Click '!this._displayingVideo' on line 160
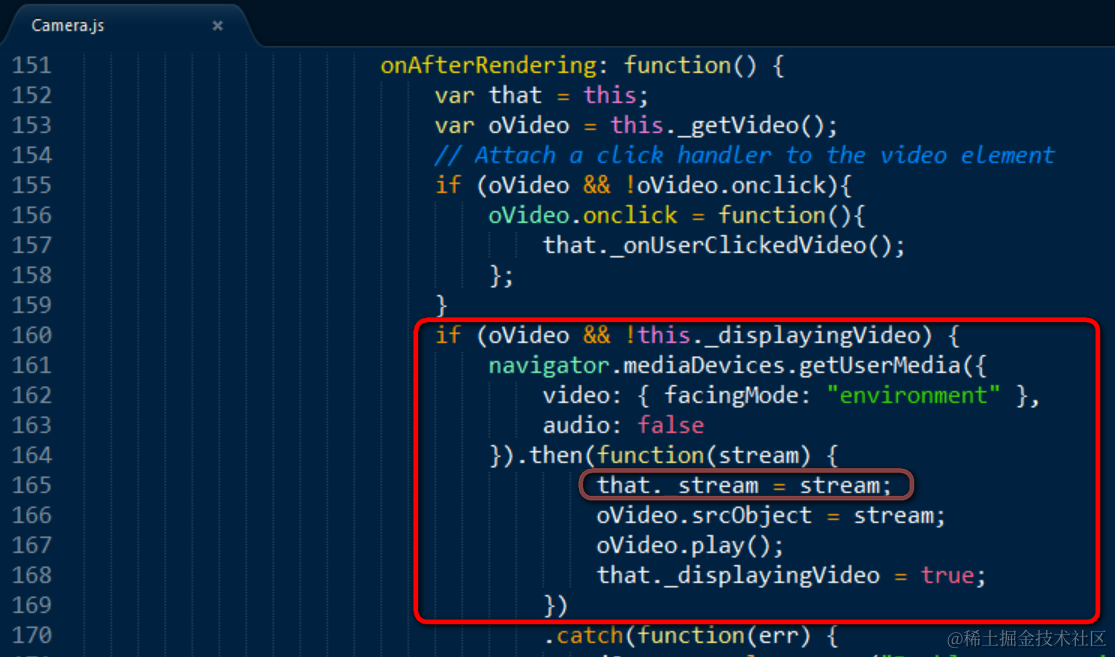1115x657 pixels. pos(778,336)
